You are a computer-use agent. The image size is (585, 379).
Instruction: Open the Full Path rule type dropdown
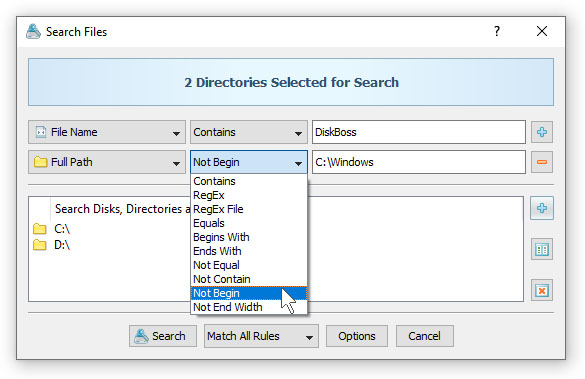(x=107, y=162)
